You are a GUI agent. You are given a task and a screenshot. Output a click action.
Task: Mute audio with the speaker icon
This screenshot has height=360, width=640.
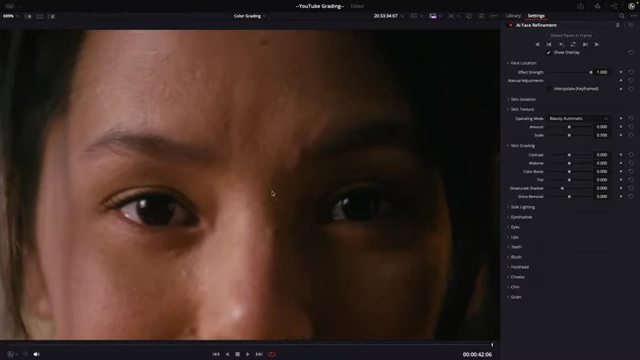click(36, 354)
